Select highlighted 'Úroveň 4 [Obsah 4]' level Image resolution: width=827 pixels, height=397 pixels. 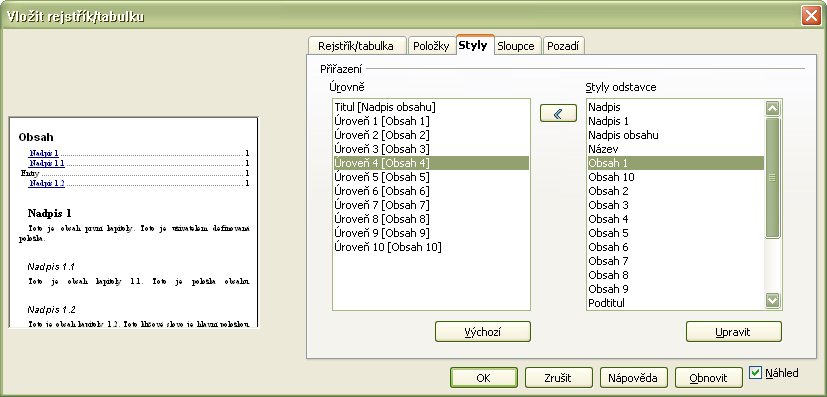(x=431, y=163)
